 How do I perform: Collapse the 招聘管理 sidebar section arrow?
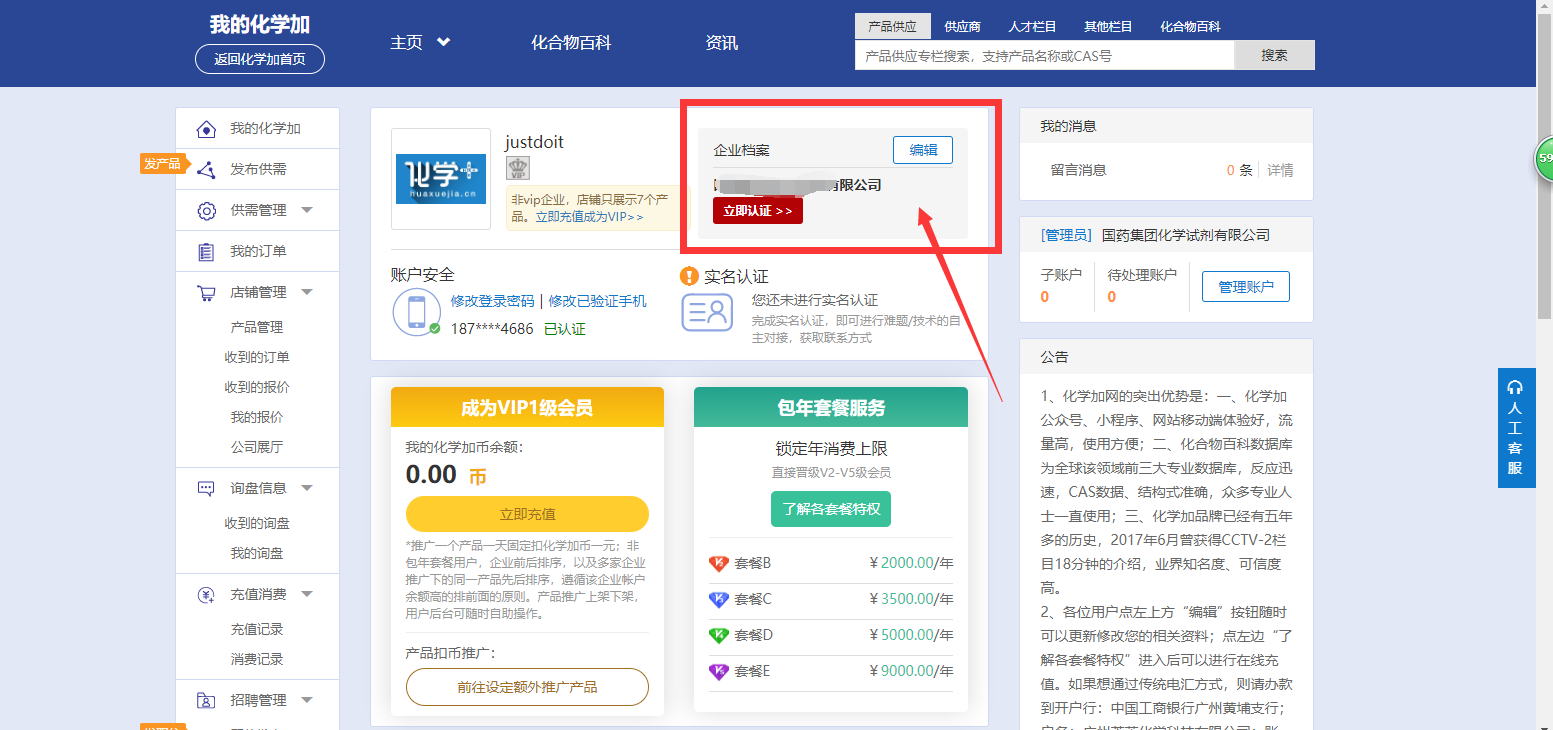[307, 699]
